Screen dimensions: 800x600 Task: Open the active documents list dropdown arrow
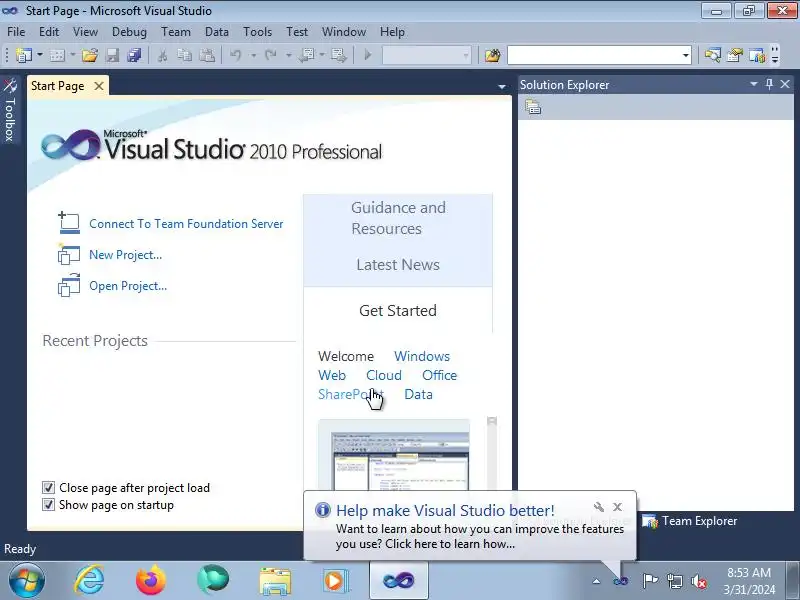502,87
